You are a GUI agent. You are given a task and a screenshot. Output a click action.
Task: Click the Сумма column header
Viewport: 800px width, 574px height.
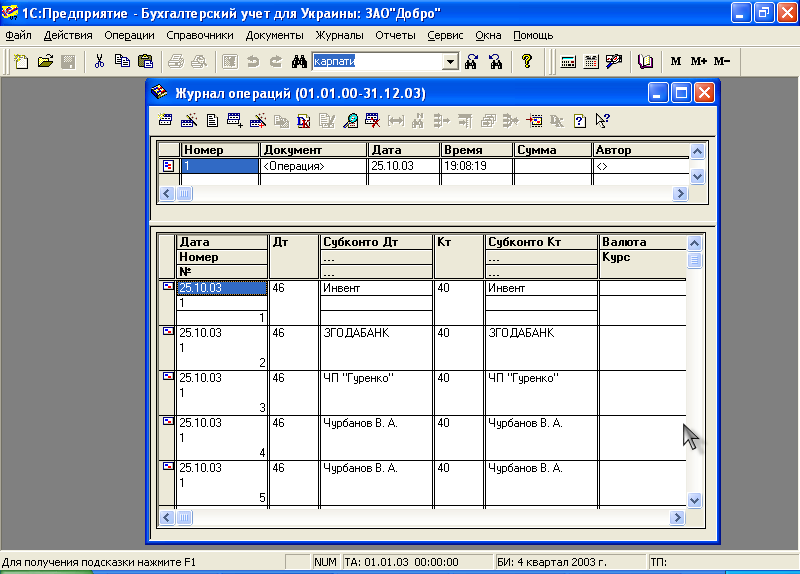click(553, 150)
